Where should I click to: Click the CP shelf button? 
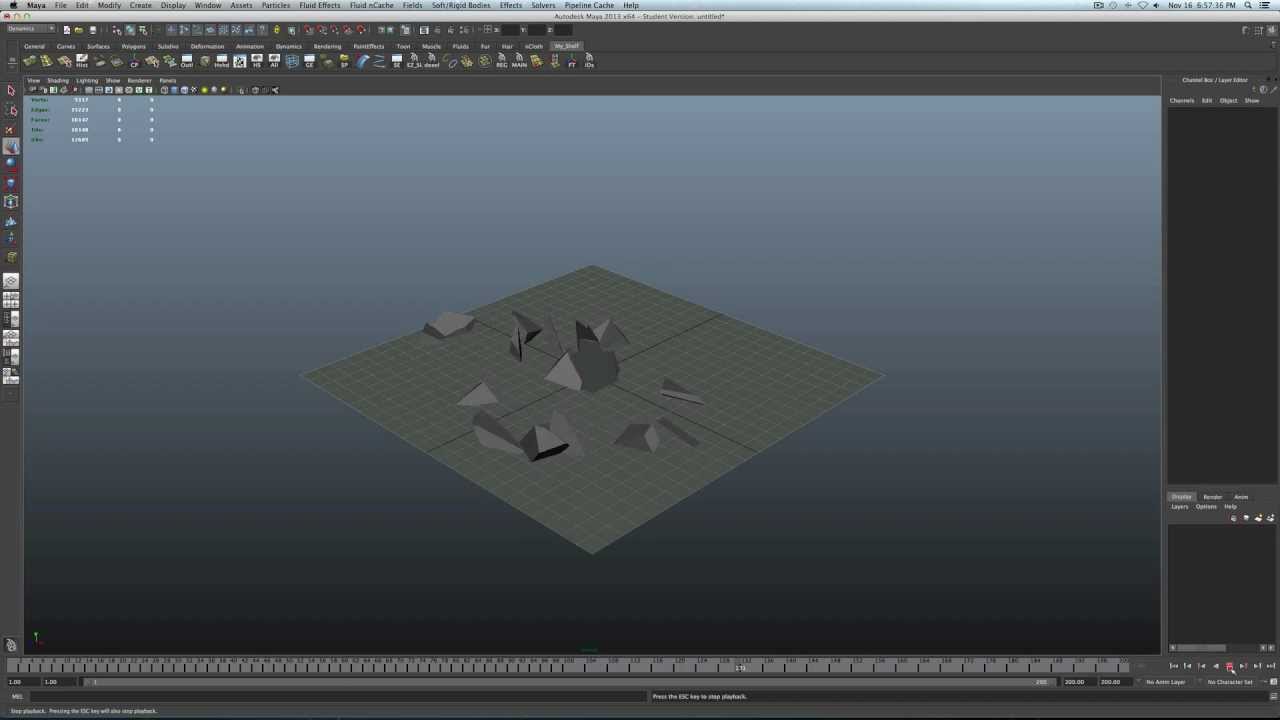click(134, 61)
